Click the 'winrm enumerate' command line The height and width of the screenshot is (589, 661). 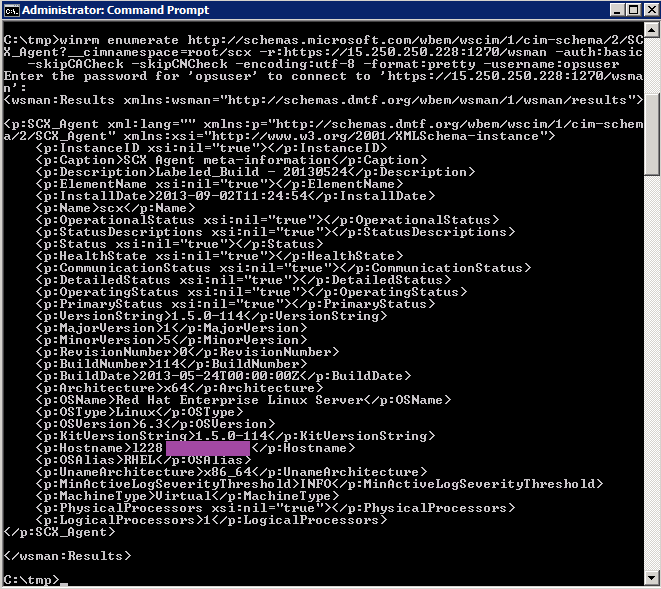(x=323, y=40)
